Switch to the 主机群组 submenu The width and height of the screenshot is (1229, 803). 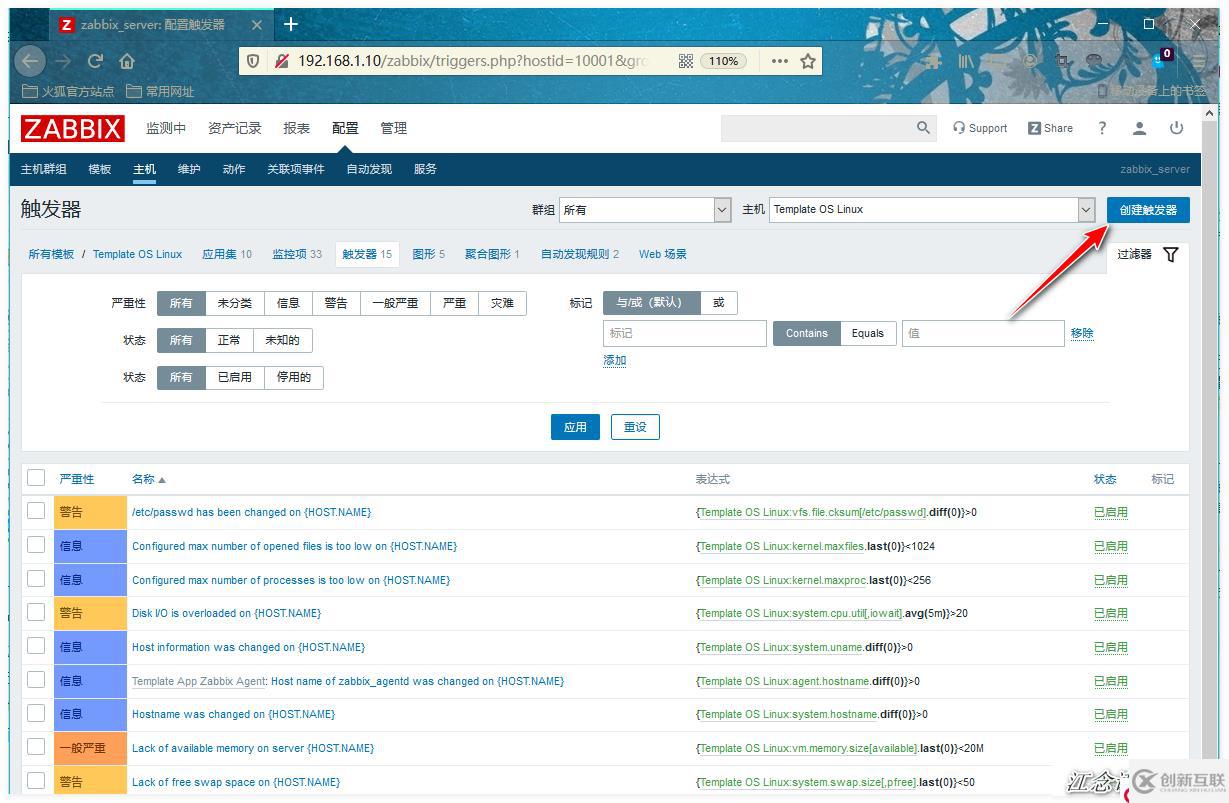(x=44, y=169)
